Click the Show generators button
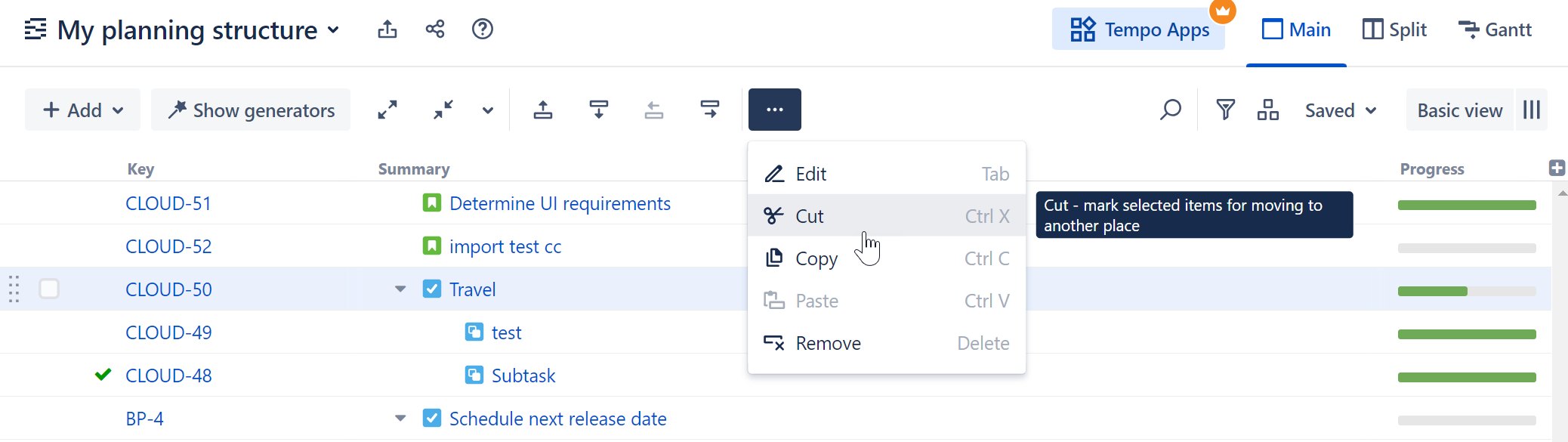This screenshot has width=1568, height=442. tap(251, 110)
